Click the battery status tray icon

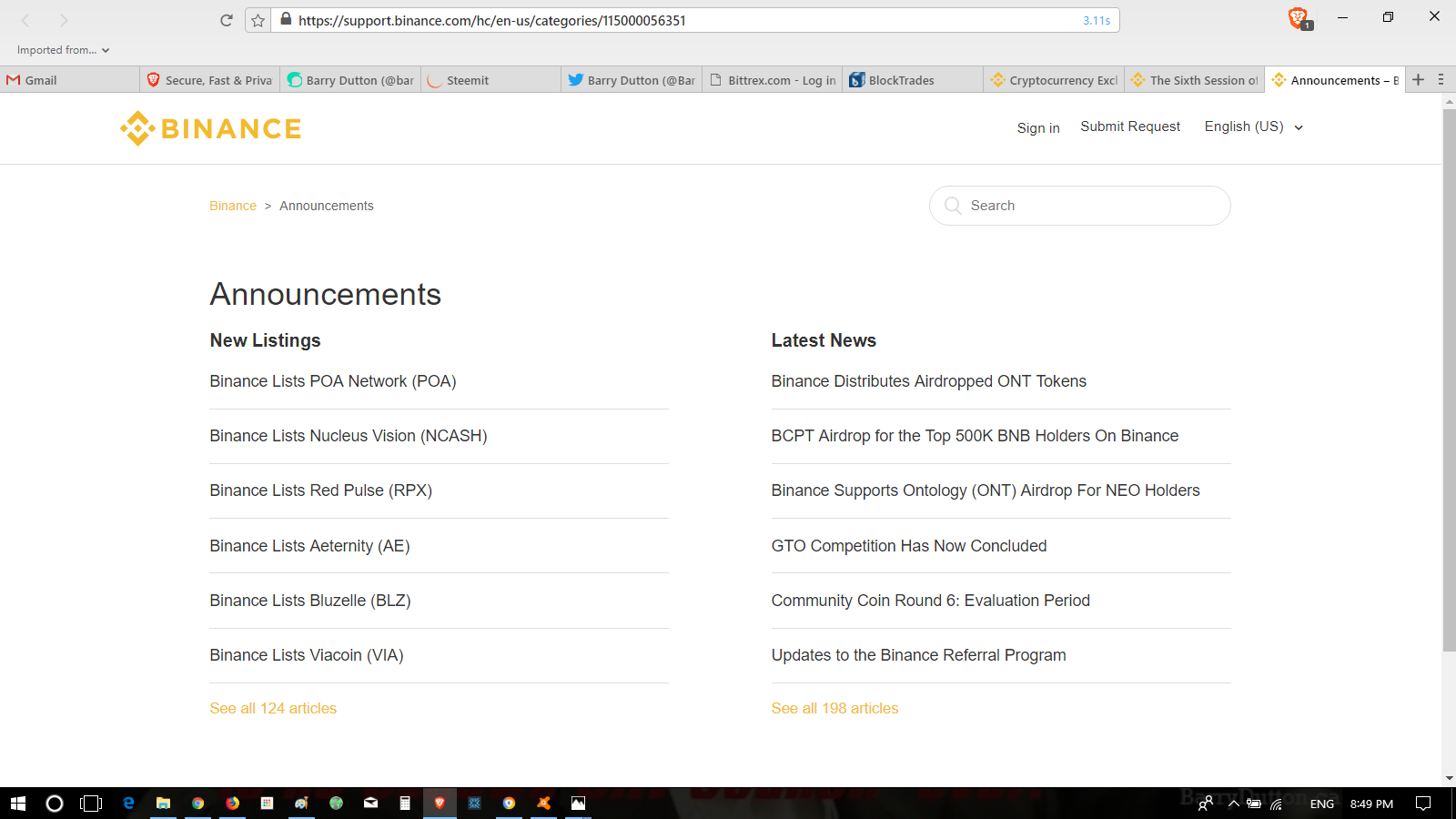(x=1254, y=804)
